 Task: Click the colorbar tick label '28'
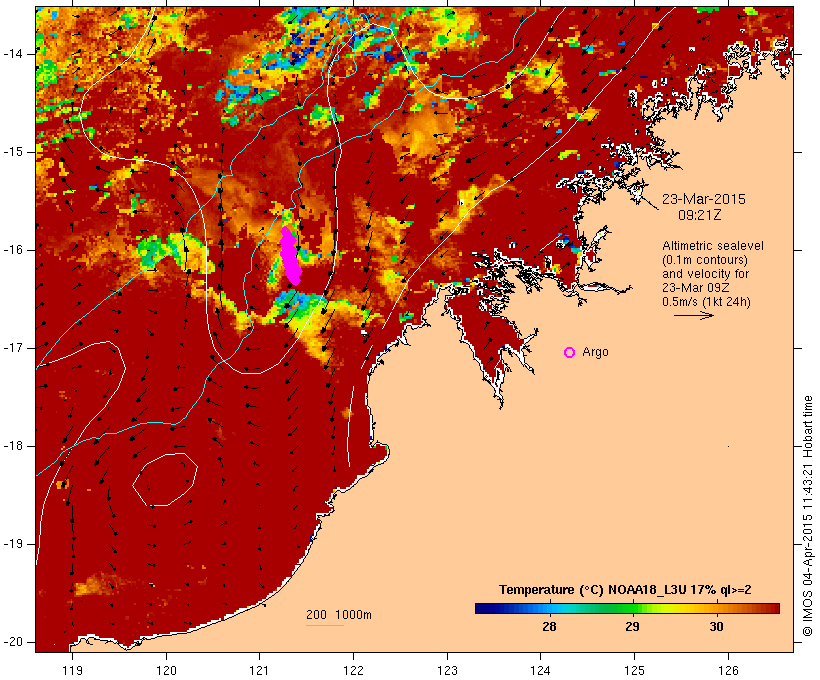click(549, 627)
